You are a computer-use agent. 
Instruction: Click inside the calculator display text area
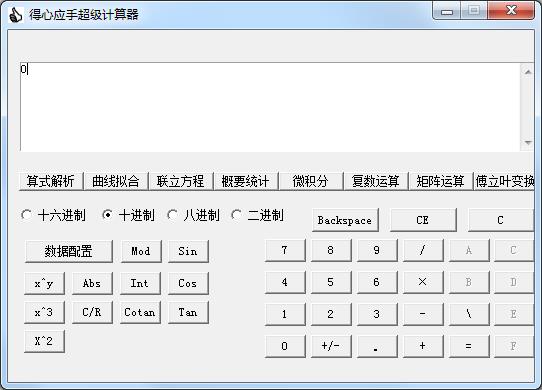click(x=270, y=107)
